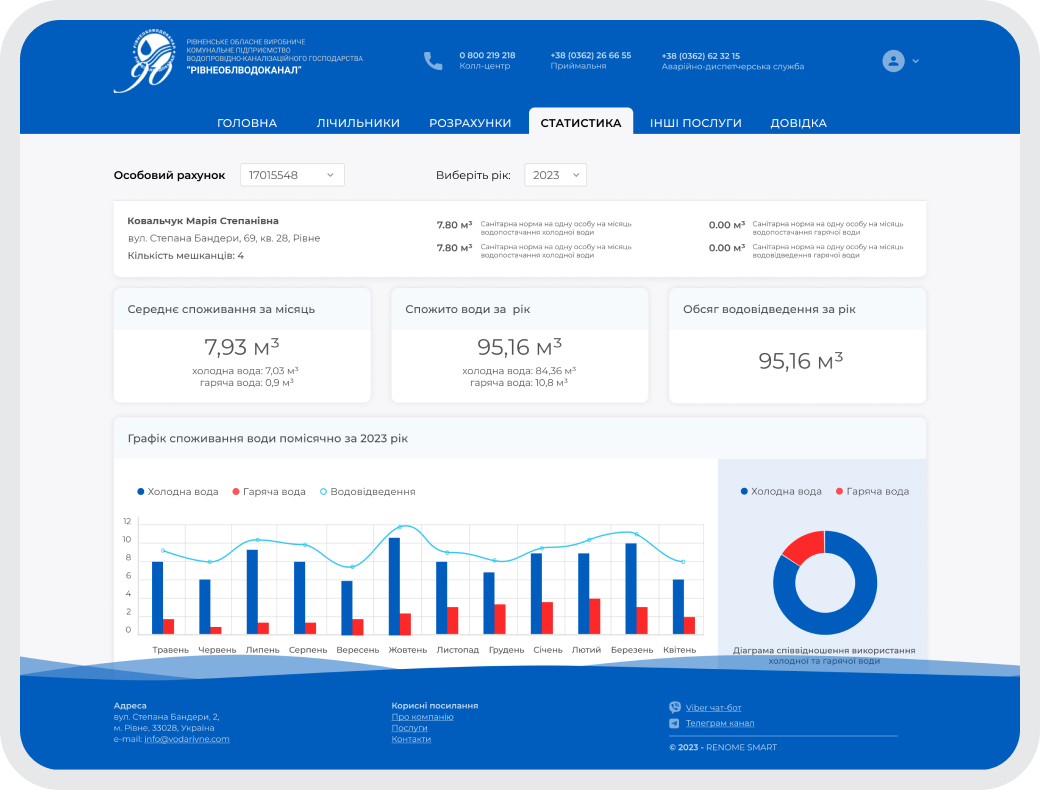Toggle Холодна вода series in bar chart legend
1040x790 pixels.
(x=178, y=492)
